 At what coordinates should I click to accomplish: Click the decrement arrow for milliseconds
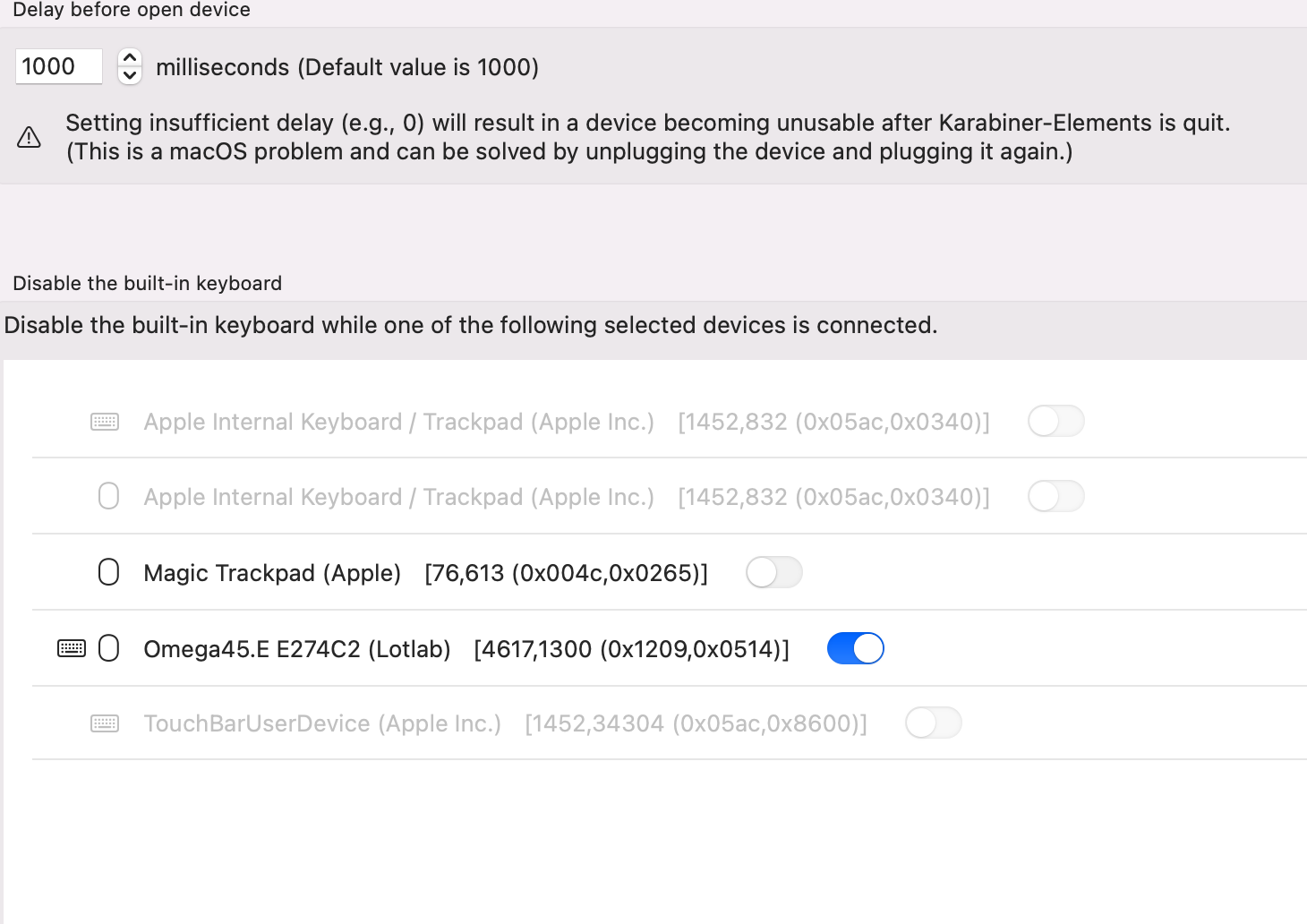click(x=129, y=74)
